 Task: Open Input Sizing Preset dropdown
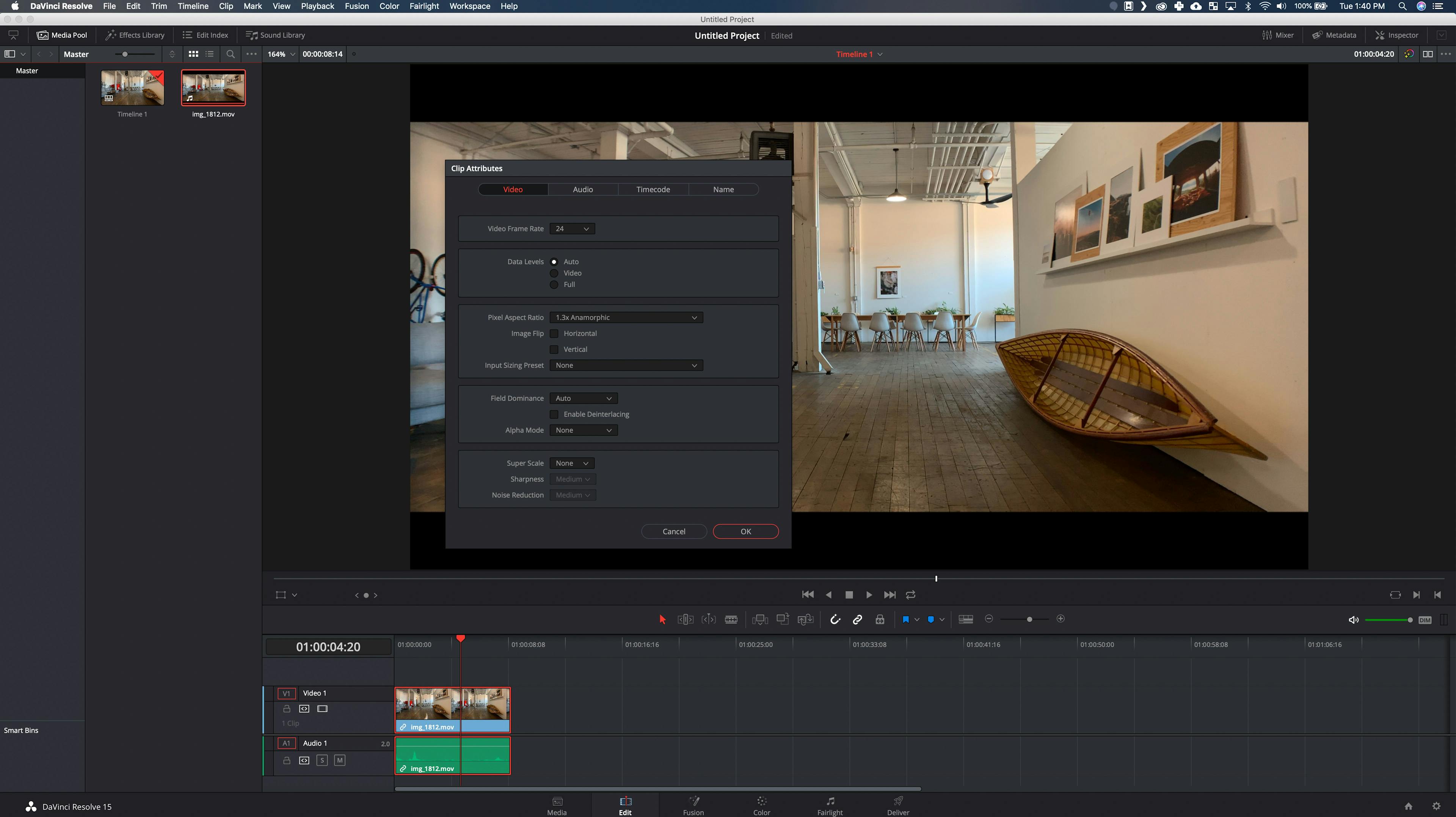point(626,366)
